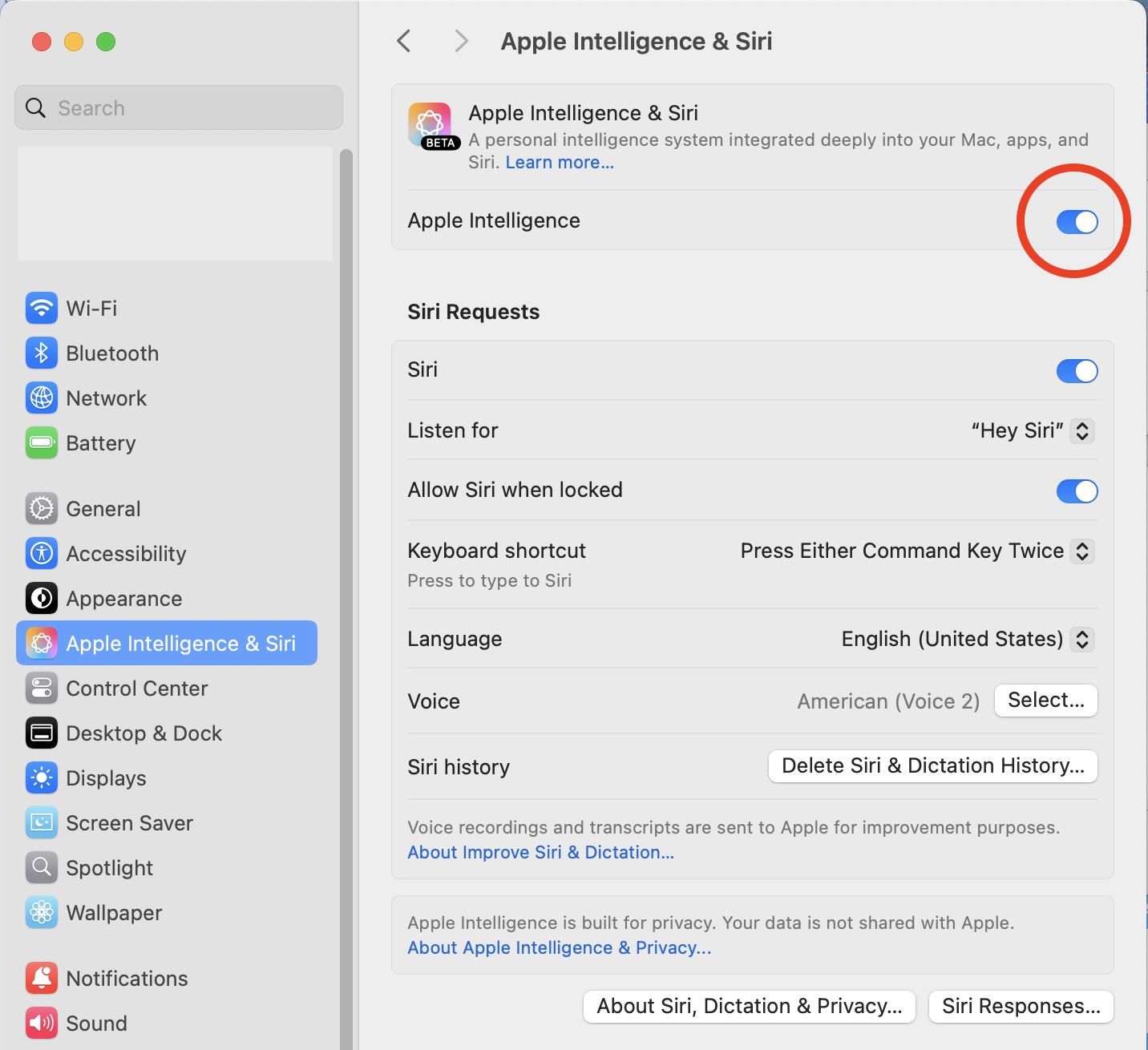This screenshot has height=1050, width=1148.
Task: Click the Notifications bell icon
Action: [x=41, y=978]
